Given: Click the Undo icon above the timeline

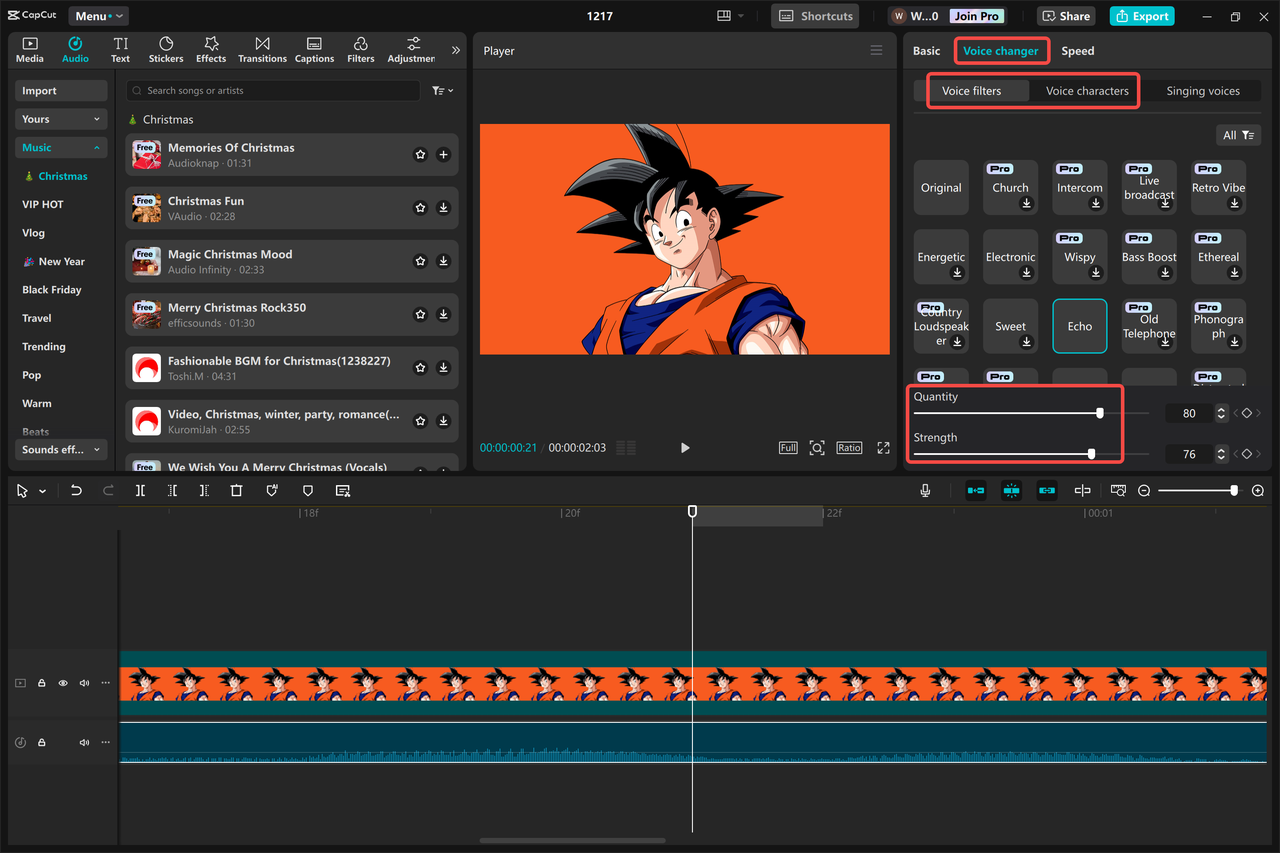Looking at the screenshot, I should tap(77, 490).
